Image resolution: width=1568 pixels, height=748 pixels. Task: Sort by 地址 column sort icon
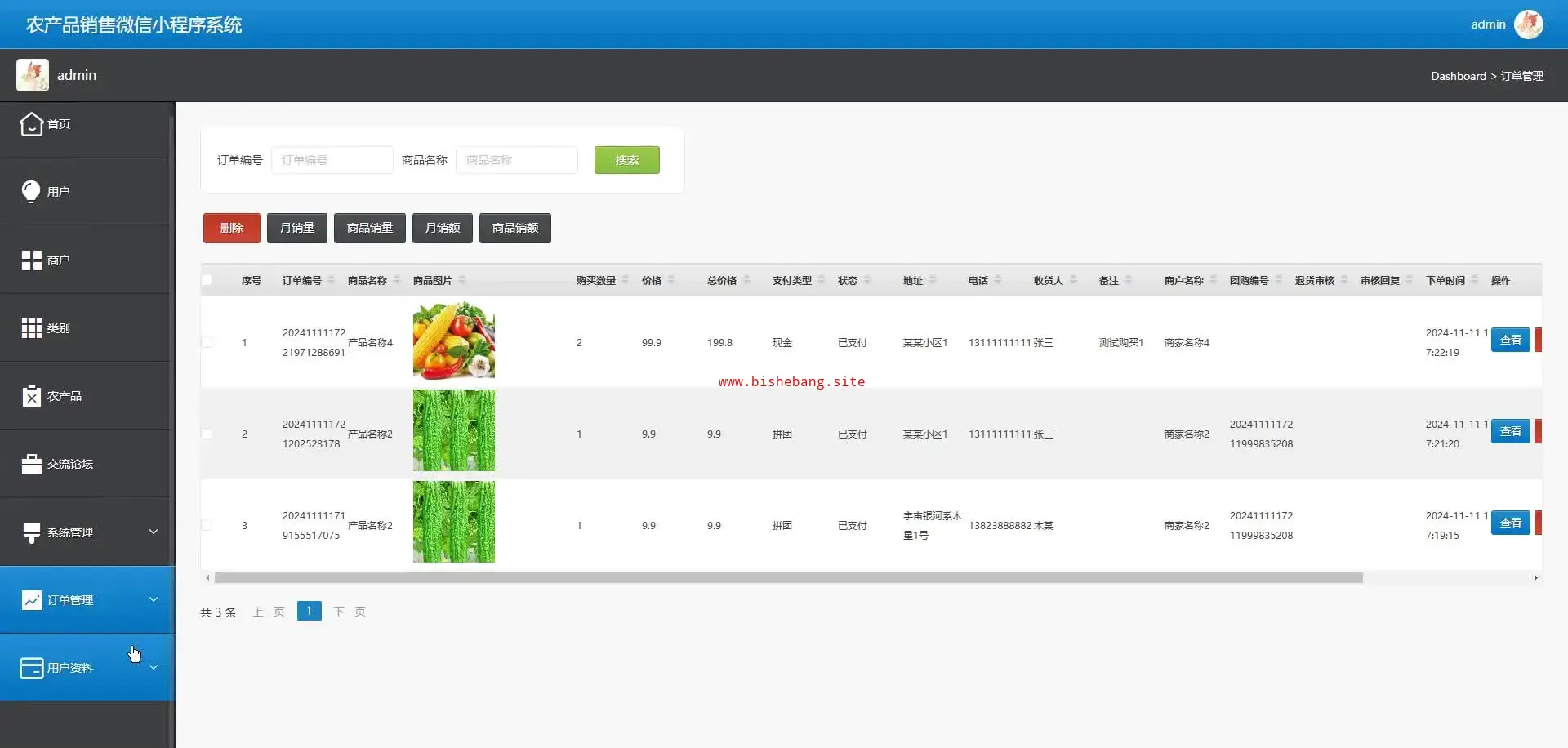pos(932,280)
